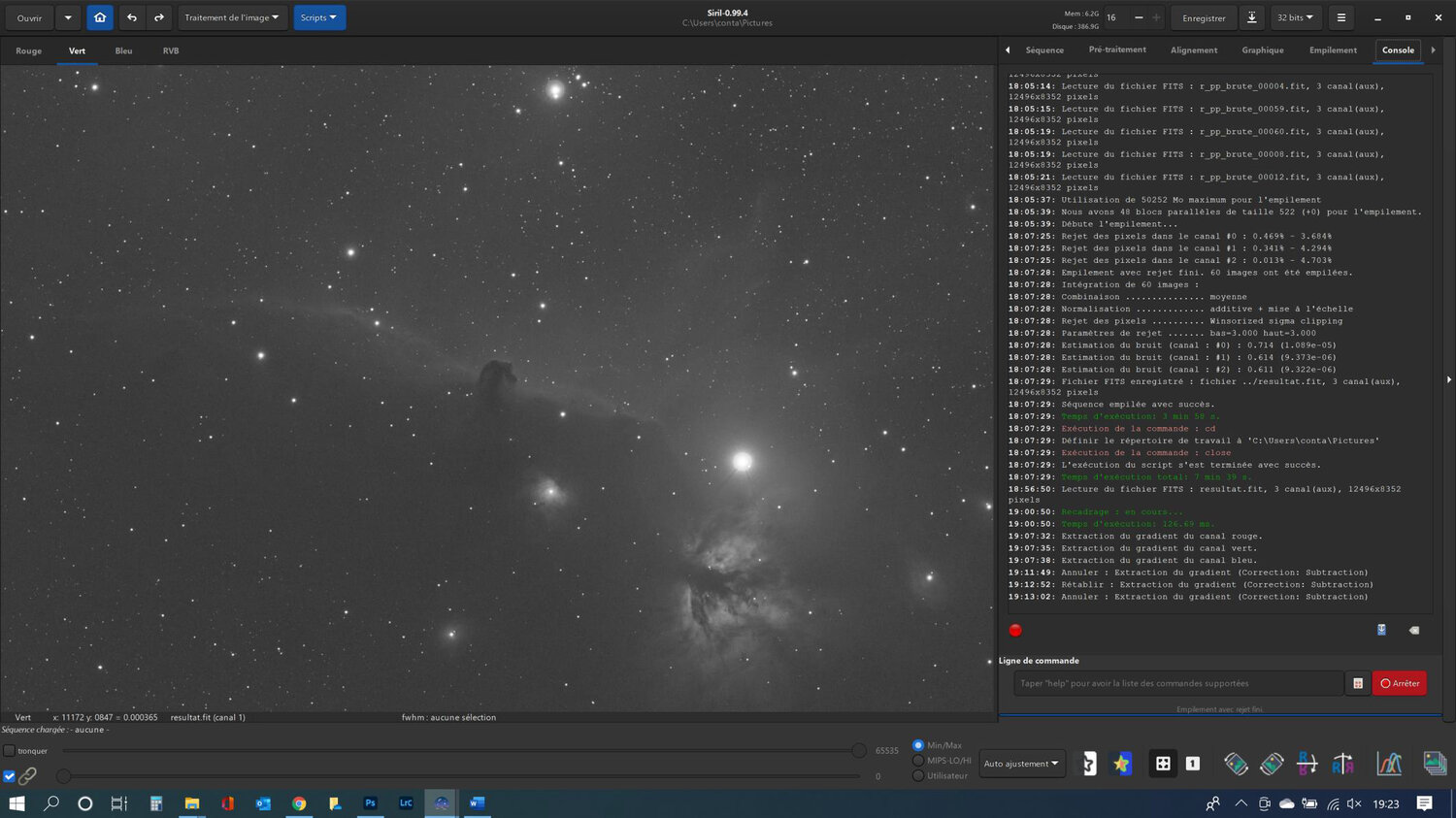Click the histogram tool icon in bottom toolbar
1456x818 pixels.
[1389, 764]
